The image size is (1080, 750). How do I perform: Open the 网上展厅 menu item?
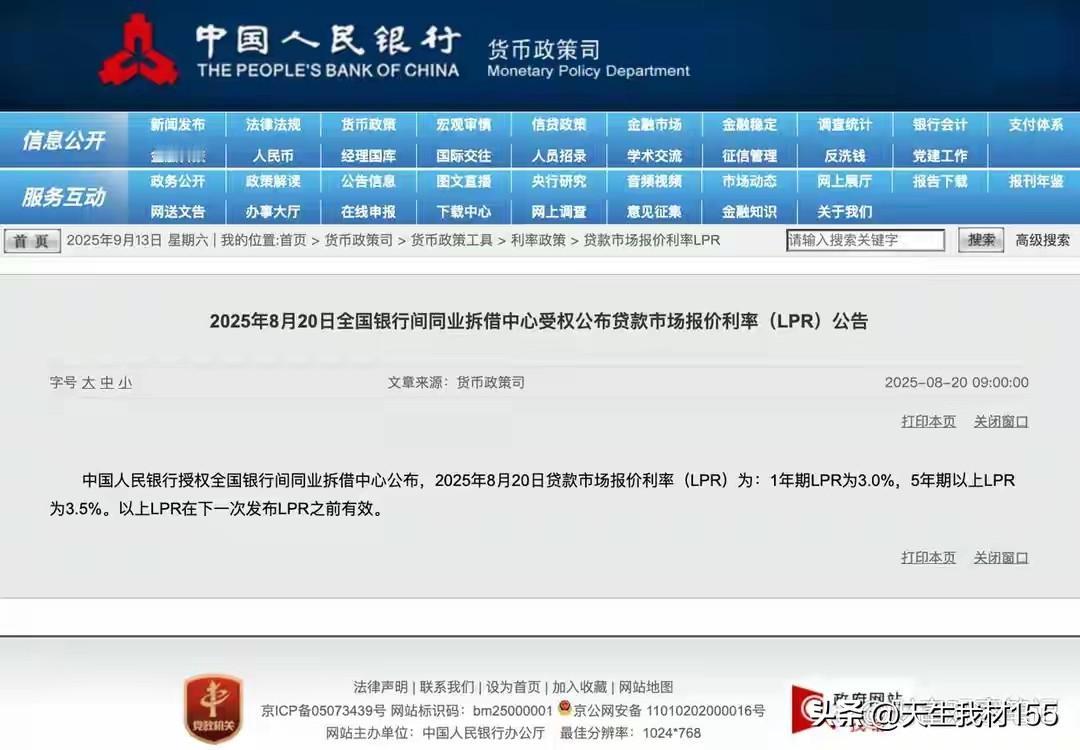[844, 181]
